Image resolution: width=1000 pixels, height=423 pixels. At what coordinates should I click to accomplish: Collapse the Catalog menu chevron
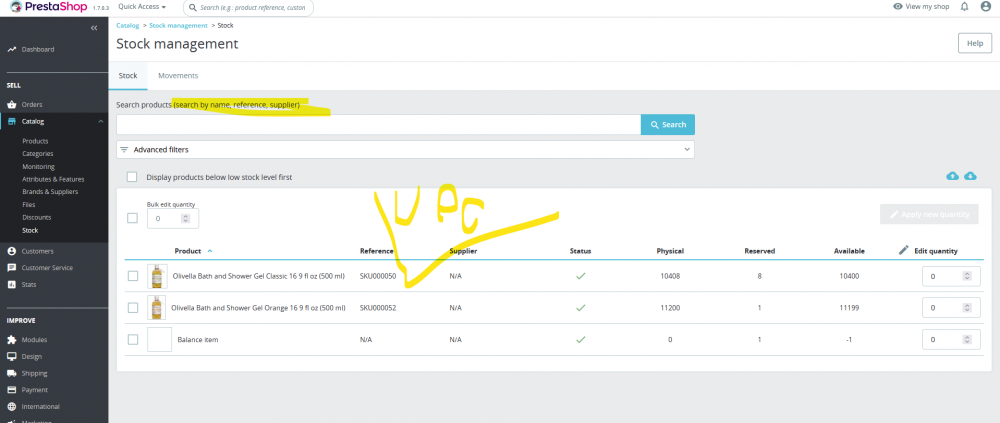100,121
